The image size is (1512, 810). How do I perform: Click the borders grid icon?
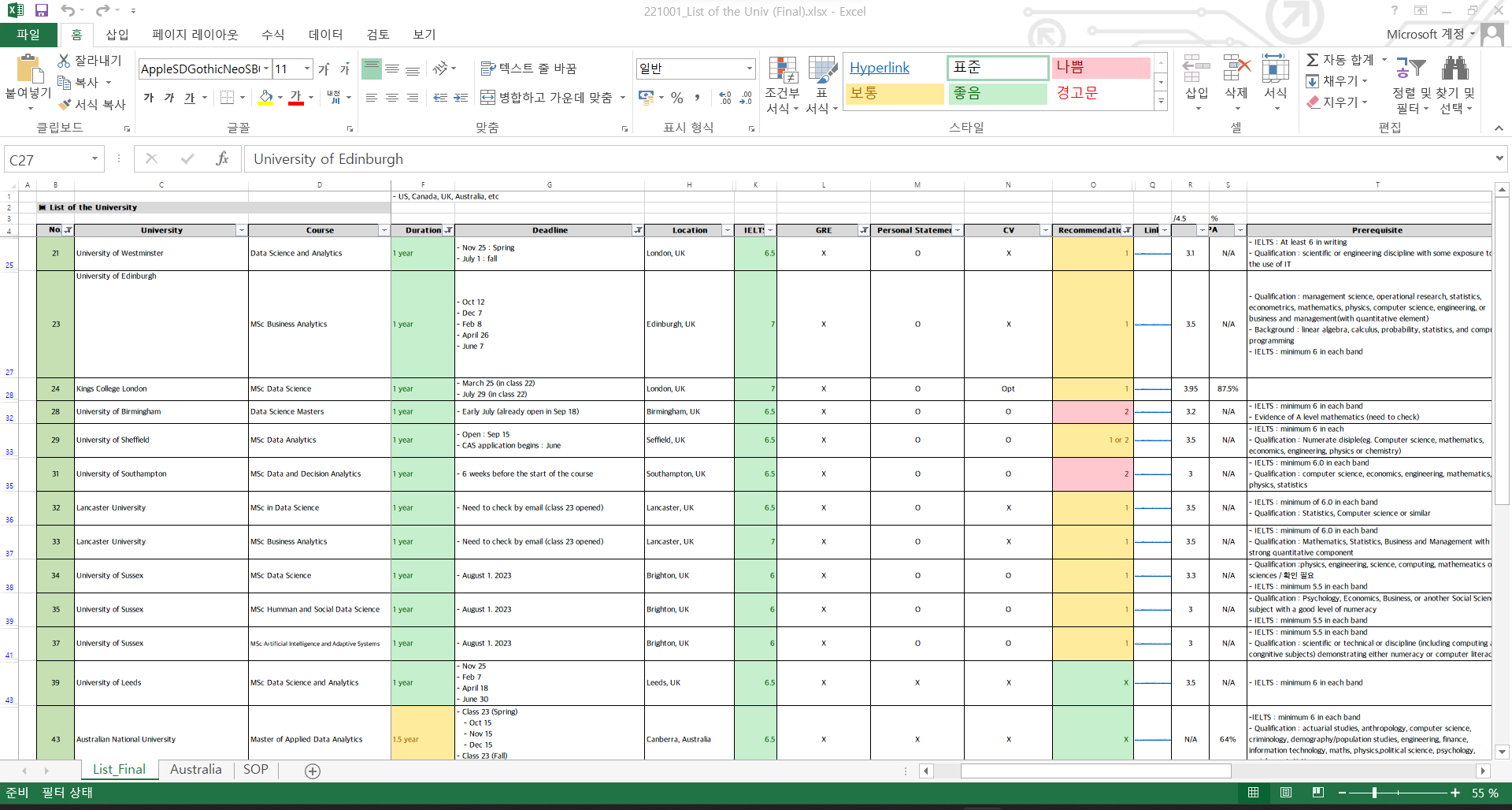pyautogui.click(x=228, y=98)
